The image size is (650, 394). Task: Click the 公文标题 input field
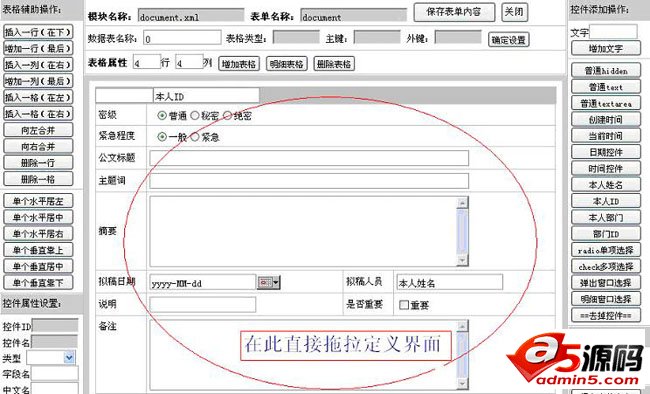click(x=309, y=158)
